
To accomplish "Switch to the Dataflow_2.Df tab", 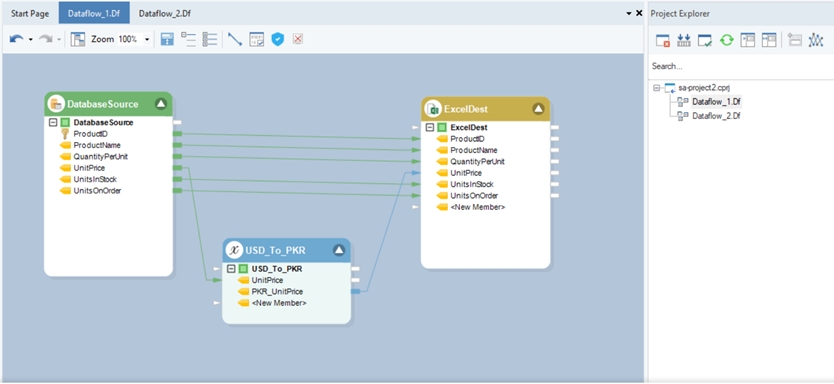I will [x=164, y=14].
